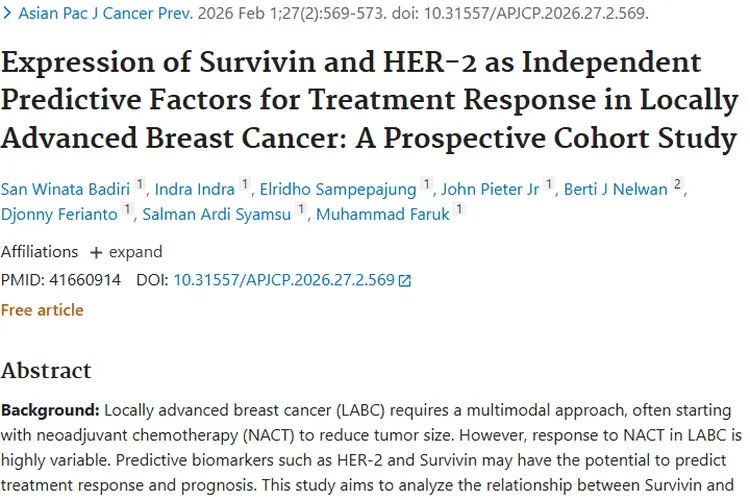Click affiliation superscript 1 after San Winata Badiri
This screenshot has width=750, height=500.
[x=141, y=184]
